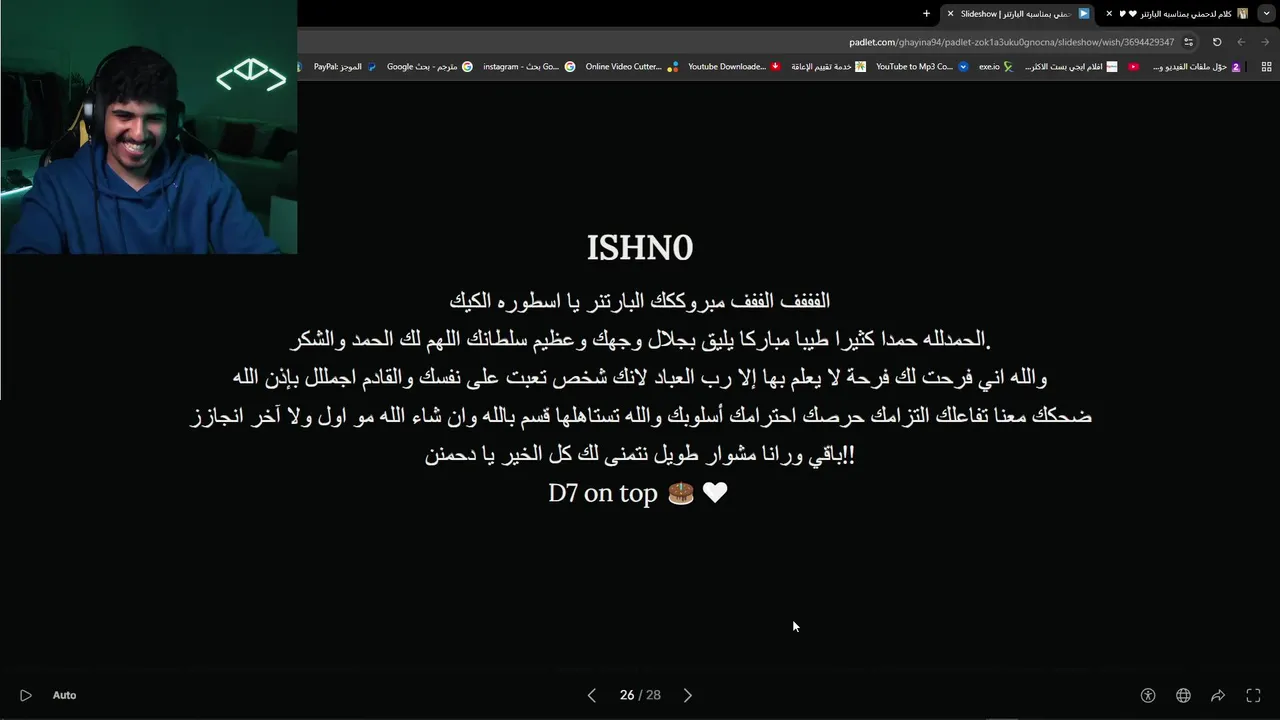Open the Google مترجم bookmark
1280x720 pixels.
point(430,67)
